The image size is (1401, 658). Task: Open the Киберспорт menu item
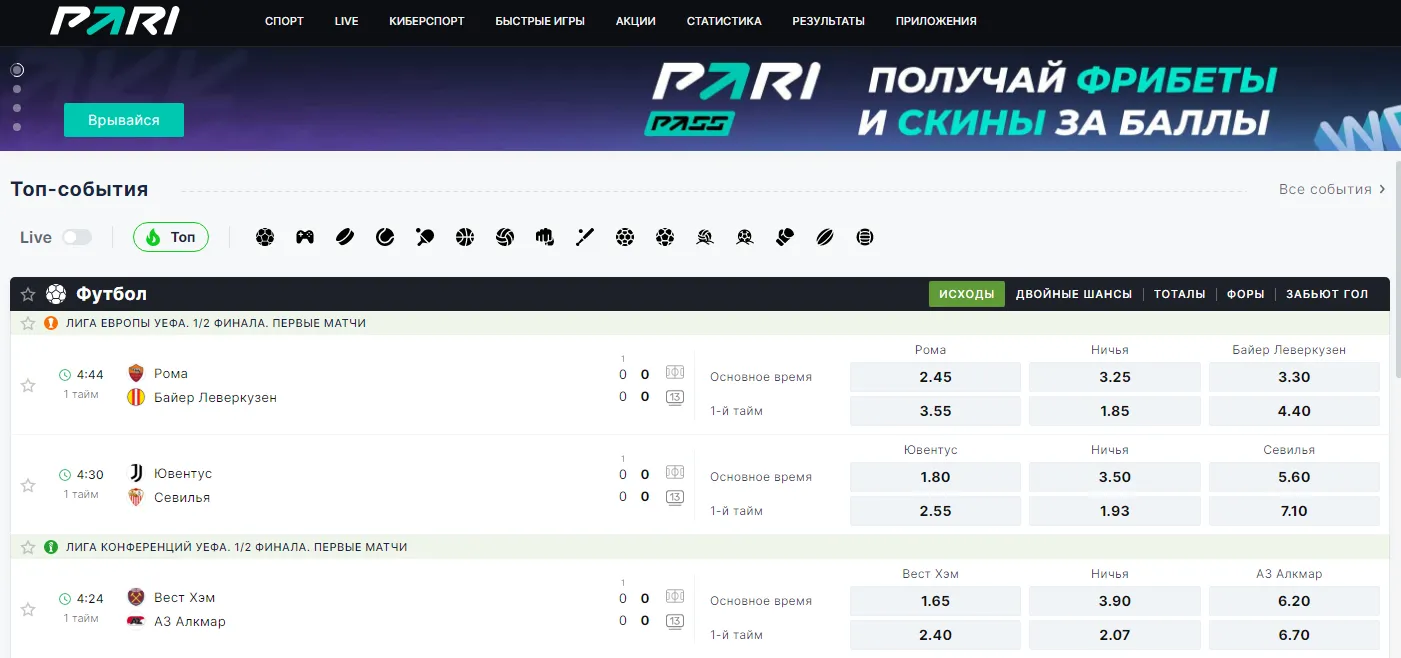426,21
